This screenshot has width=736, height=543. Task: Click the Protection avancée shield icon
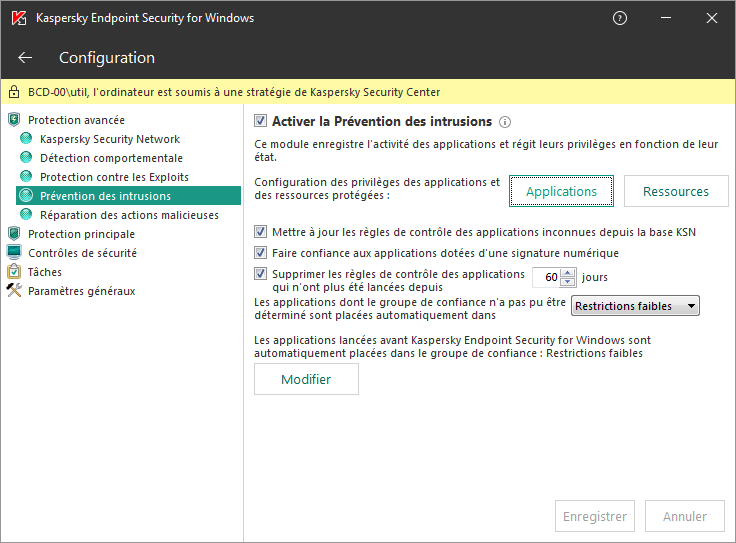[14, 120]
